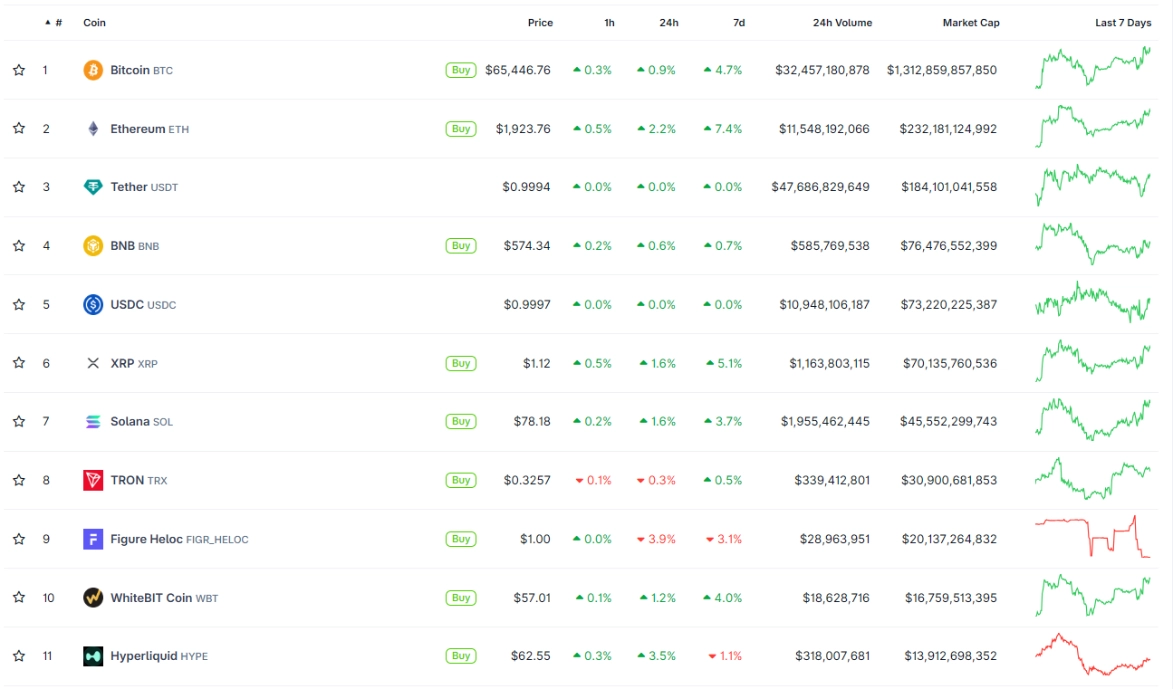This screenshot has width=1173, height=689.
Task: Click the Figure Heloc coin logo
Action: coord(93,539)
